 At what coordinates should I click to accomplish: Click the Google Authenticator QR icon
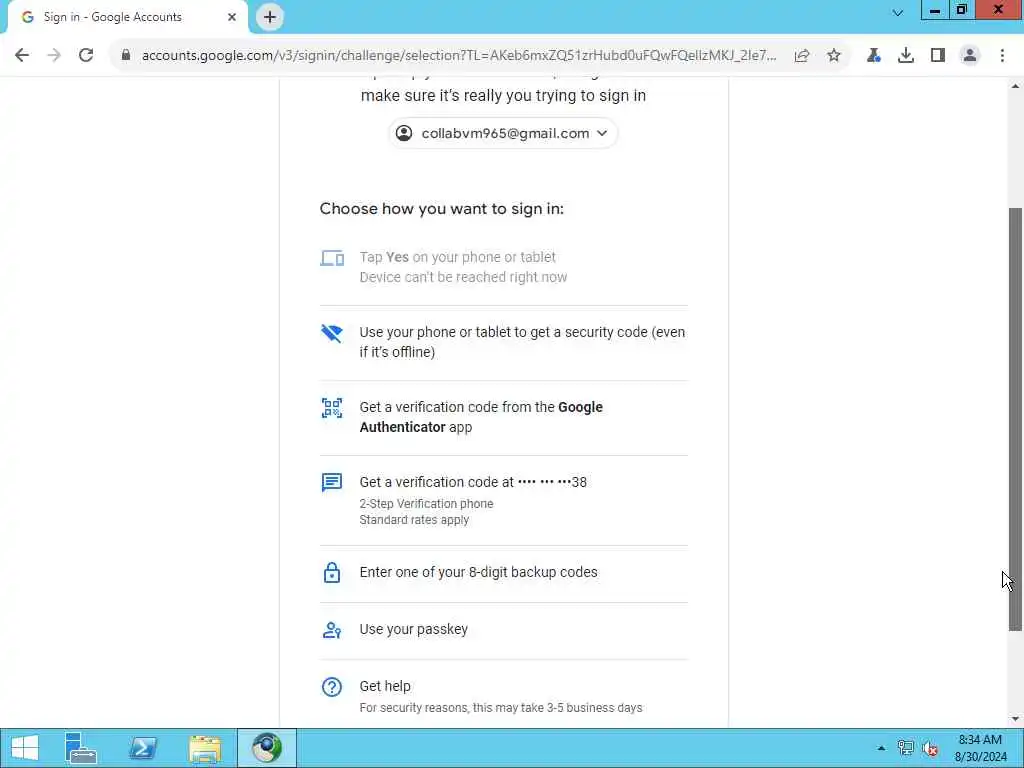(332, 408)
